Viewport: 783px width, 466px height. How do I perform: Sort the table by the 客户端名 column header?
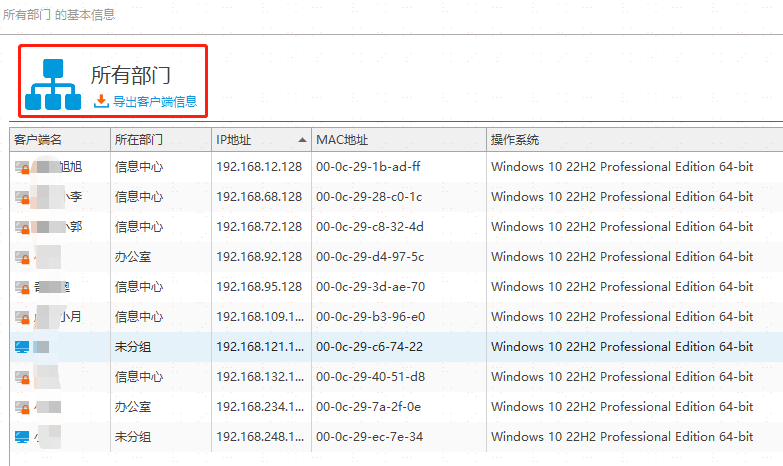pyautogui.click(x=38, y=139)
